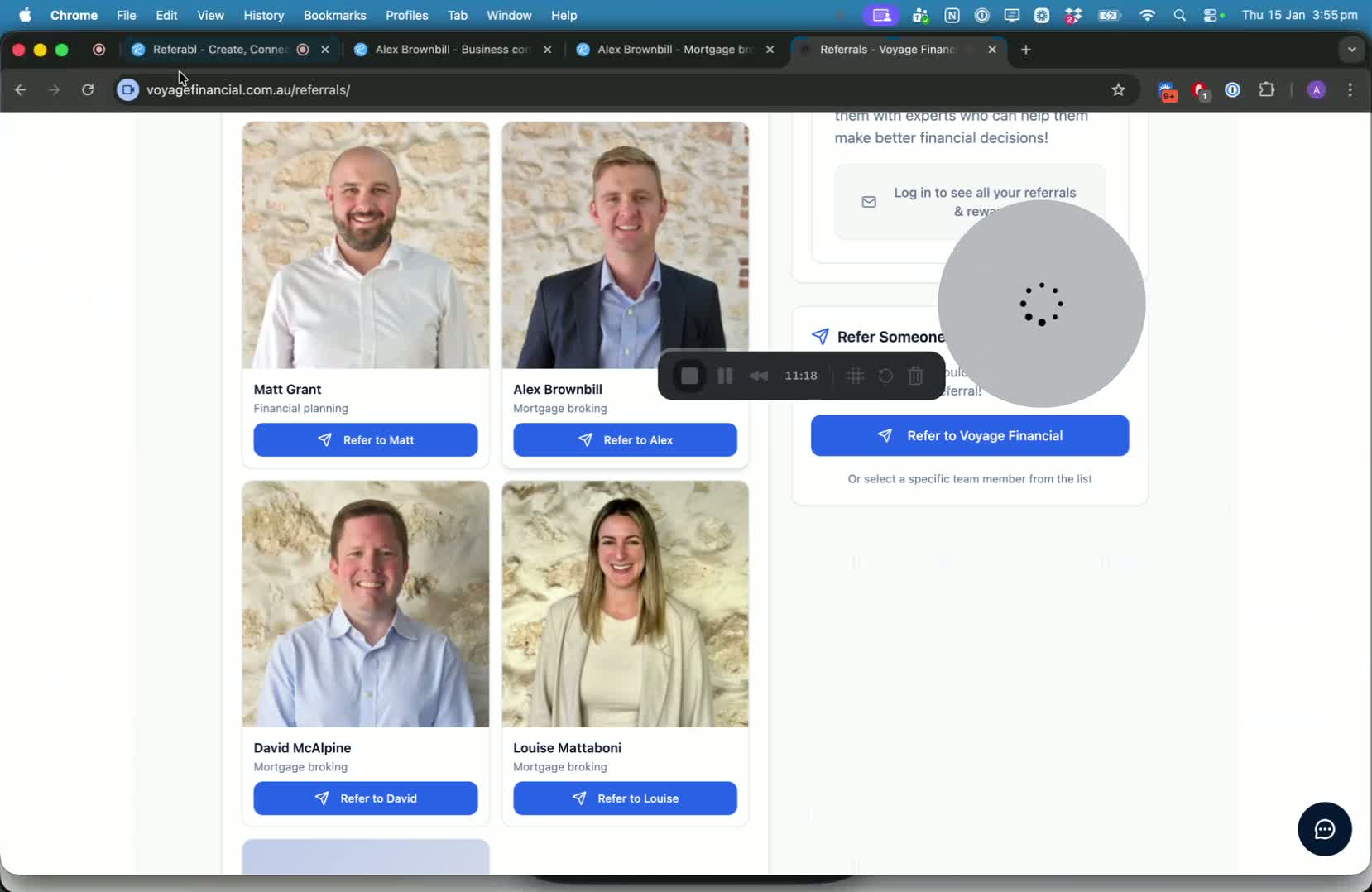Open macOS Spotlight search
1372x892 pixels.
tap(1179, 15)
